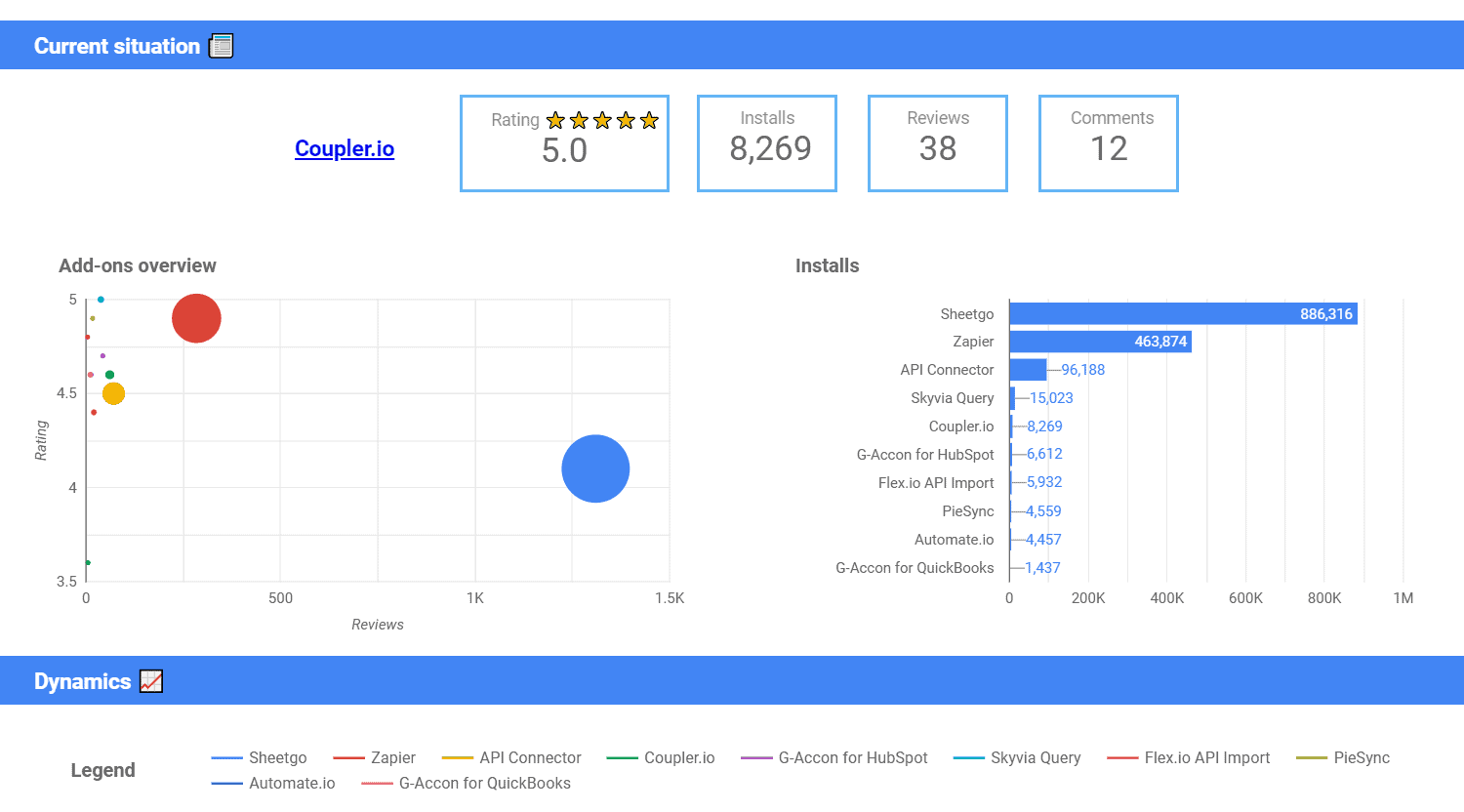Click the 4,559 value label

[1043, 511]
